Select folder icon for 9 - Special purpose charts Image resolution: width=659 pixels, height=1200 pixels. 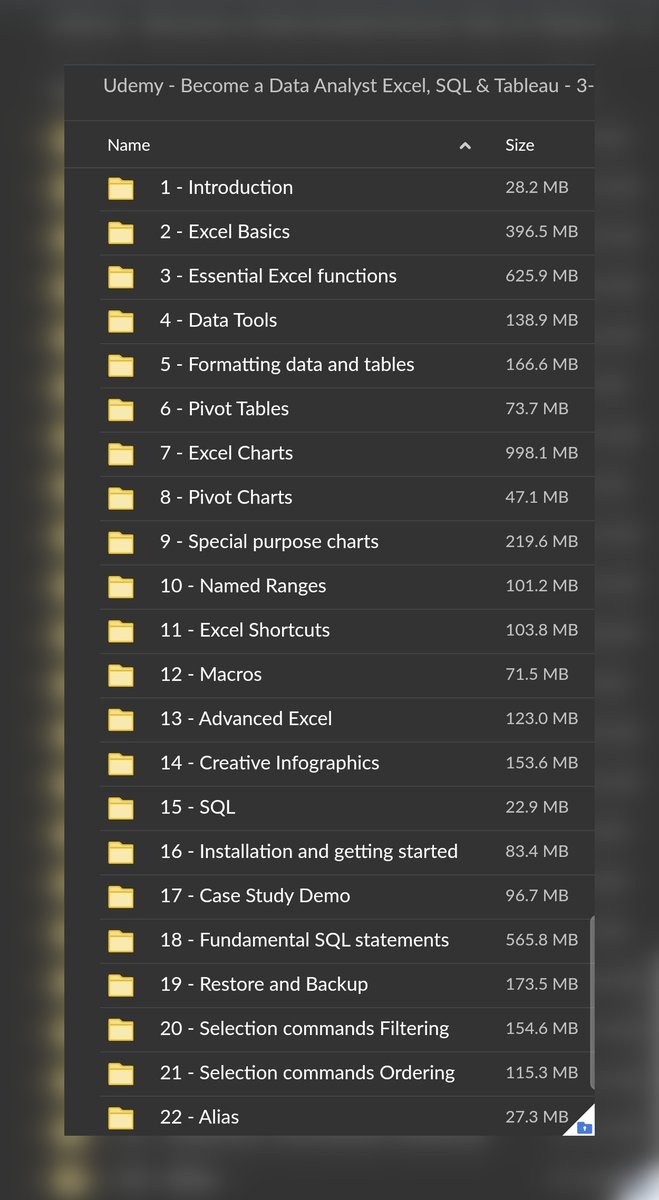(121, 542)
